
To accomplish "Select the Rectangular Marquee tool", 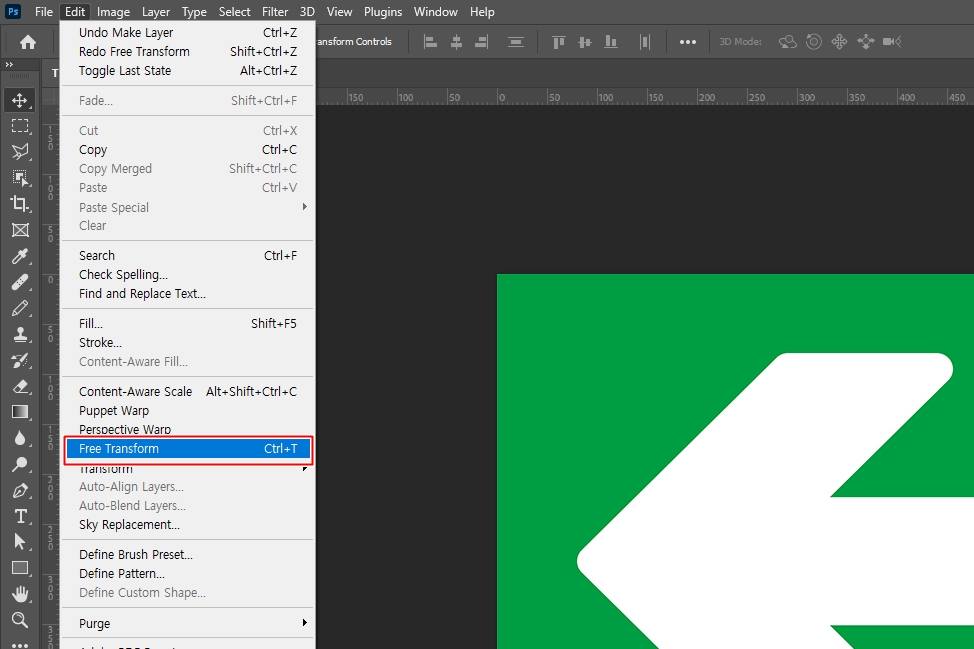I will point(20,126).
